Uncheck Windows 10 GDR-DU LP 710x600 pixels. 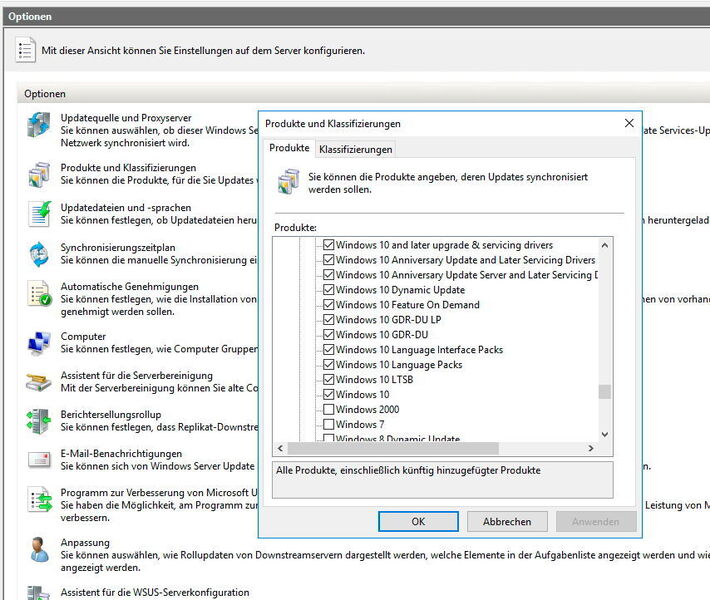(x=329, y=320)
